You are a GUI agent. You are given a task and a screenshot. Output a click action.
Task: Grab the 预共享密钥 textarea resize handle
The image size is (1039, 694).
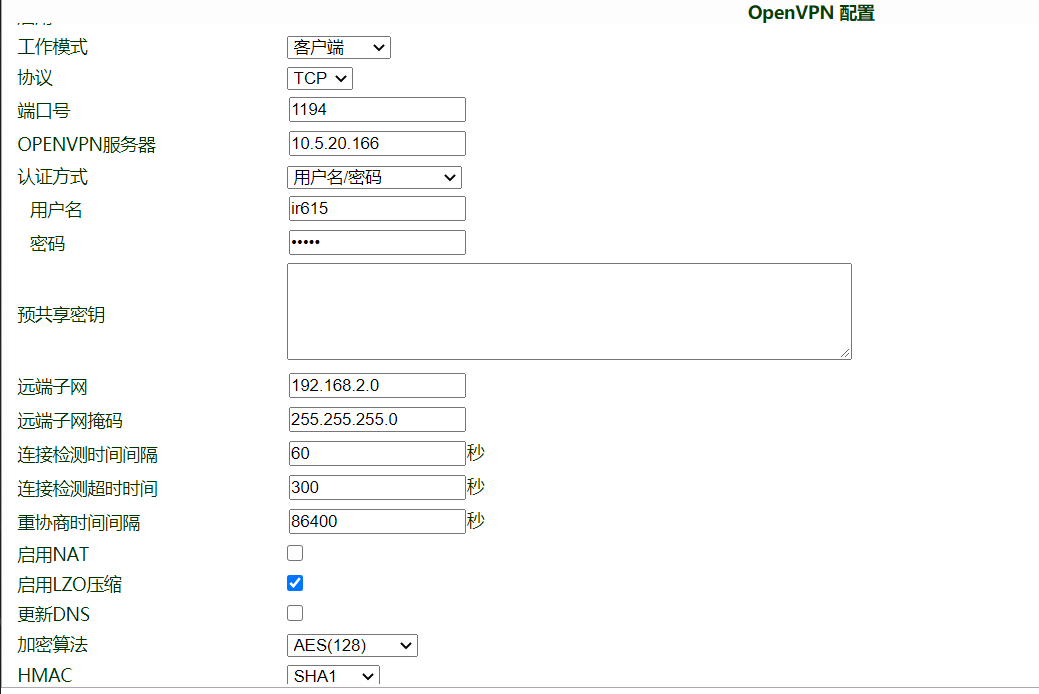(845, 353)
